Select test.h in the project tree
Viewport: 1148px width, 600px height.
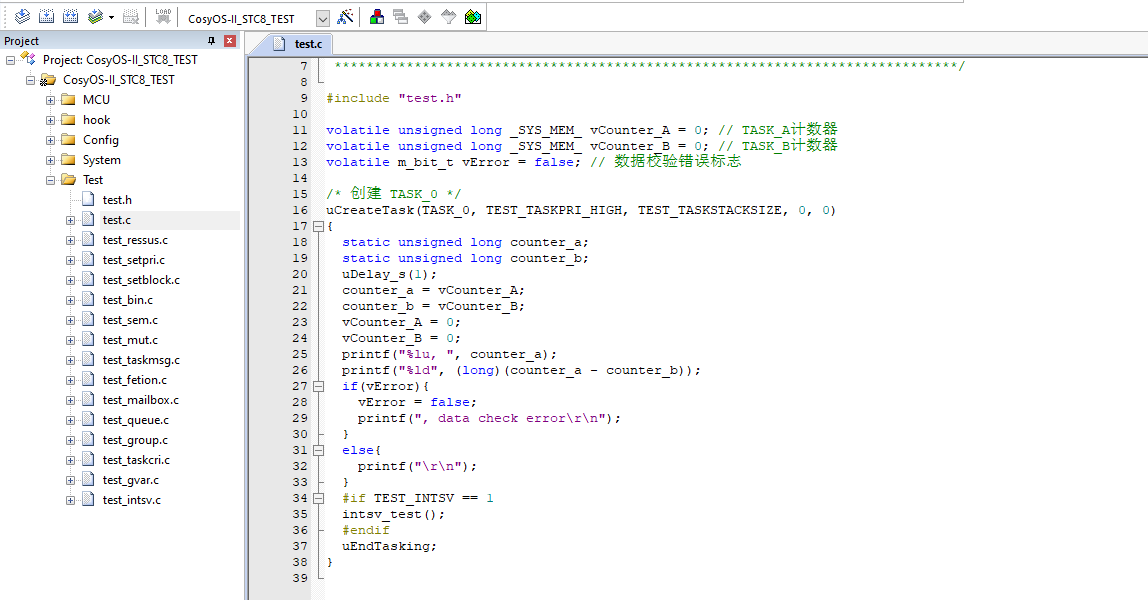point(117,200)
